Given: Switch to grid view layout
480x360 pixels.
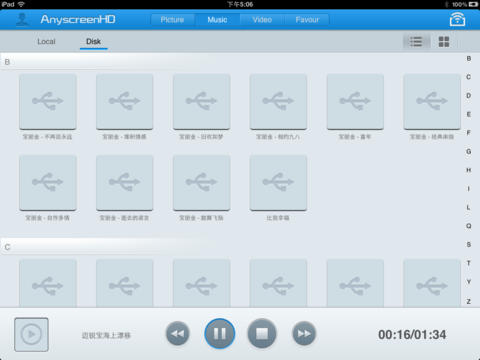Looking at the screenshot, I should point(444,42).
